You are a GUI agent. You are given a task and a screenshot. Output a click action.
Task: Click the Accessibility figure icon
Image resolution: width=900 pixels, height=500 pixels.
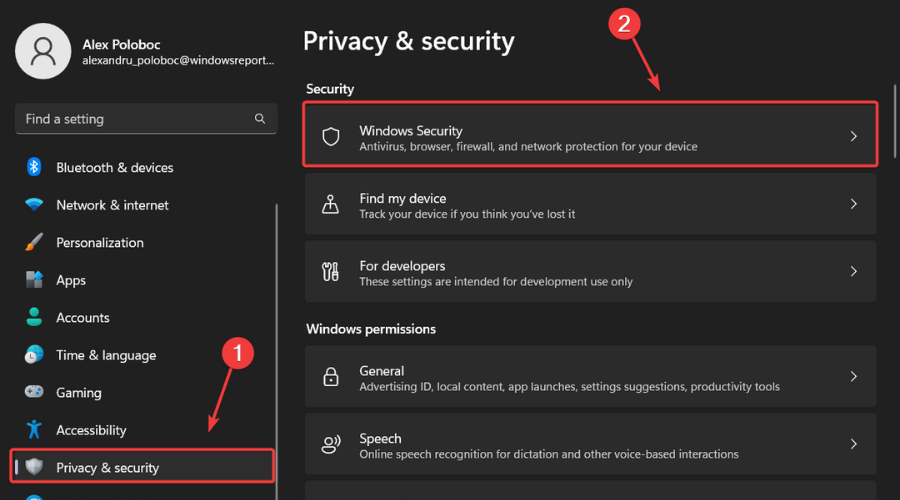coord(34,429)
